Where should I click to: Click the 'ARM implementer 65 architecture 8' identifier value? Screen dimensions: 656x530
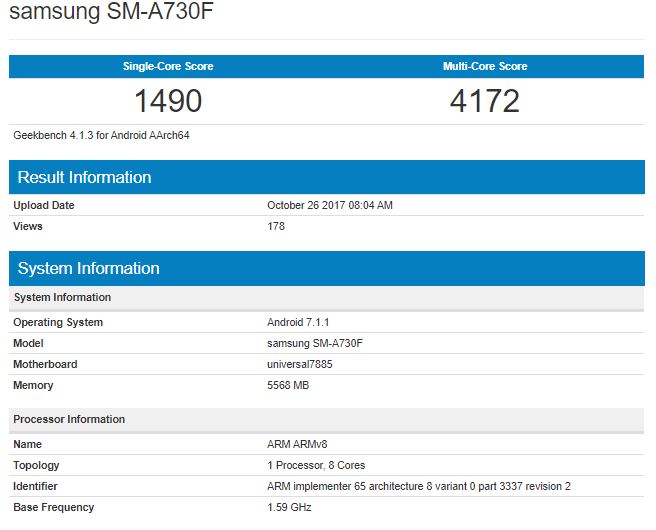[x=419, y=486]
